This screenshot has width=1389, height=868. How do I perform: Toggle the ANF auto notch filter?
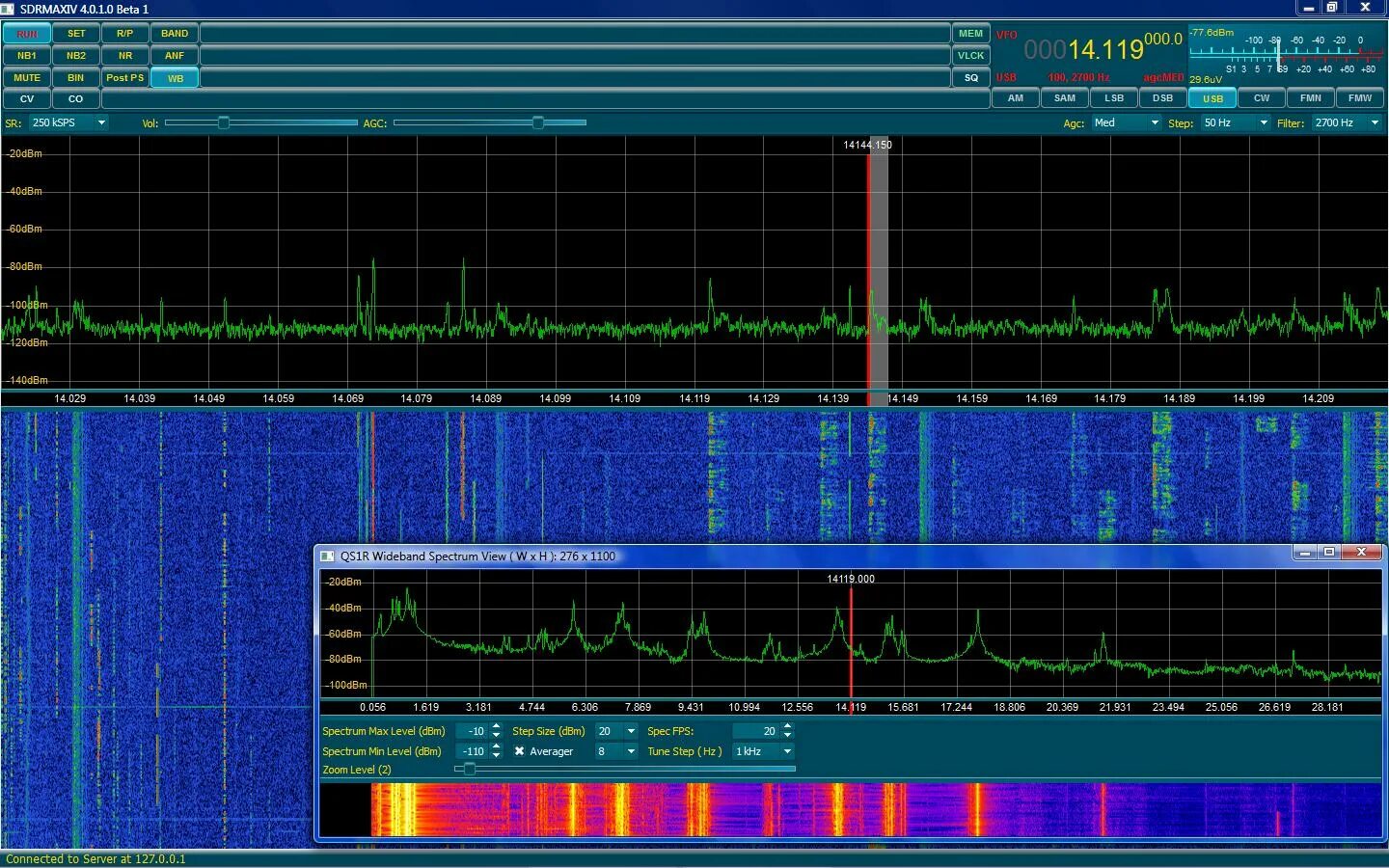pyautogui.click(x=175, y=56)
